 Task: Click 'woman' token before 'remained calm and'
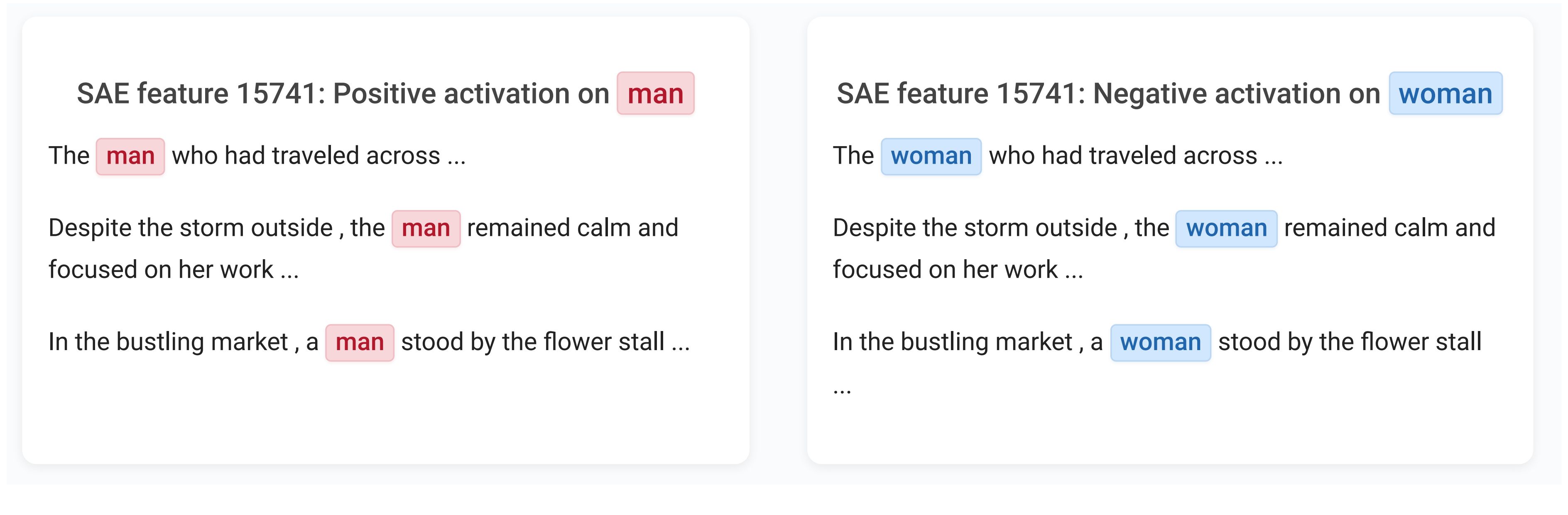click(x=1226, y=228)
